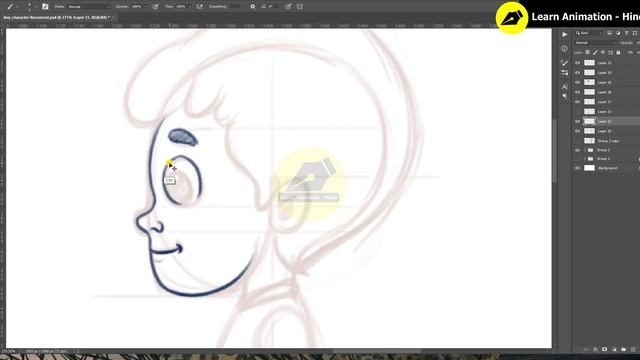Hide the selected Layer 21 eye icon
This screenshot has width=640, height=360.
pos(577,121)
